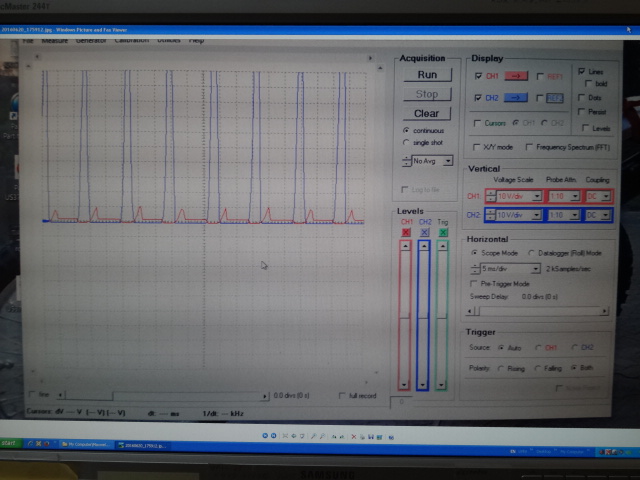Viewport: 640px width, 480px height.
Task: Open the 5 ms/div timebase dropdown
Action: pyautogui.click(x=536, y=269)
